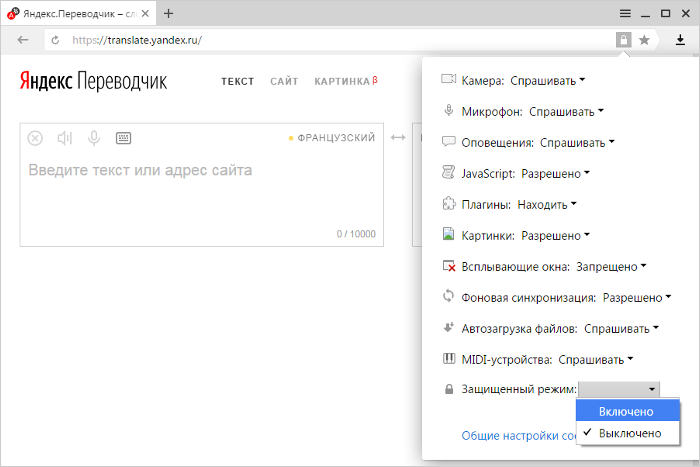Click the Защищенный режим combo box
The image size is (700, 467).
[x=619, y=389]
